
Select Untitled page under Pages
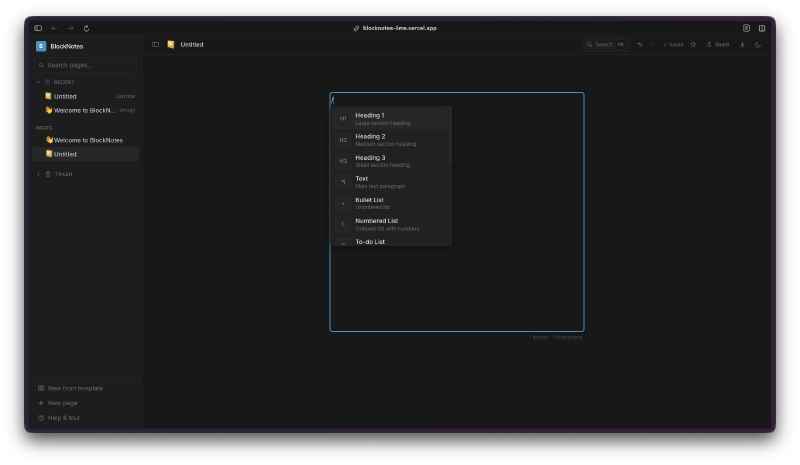click(x=85, y=154)
